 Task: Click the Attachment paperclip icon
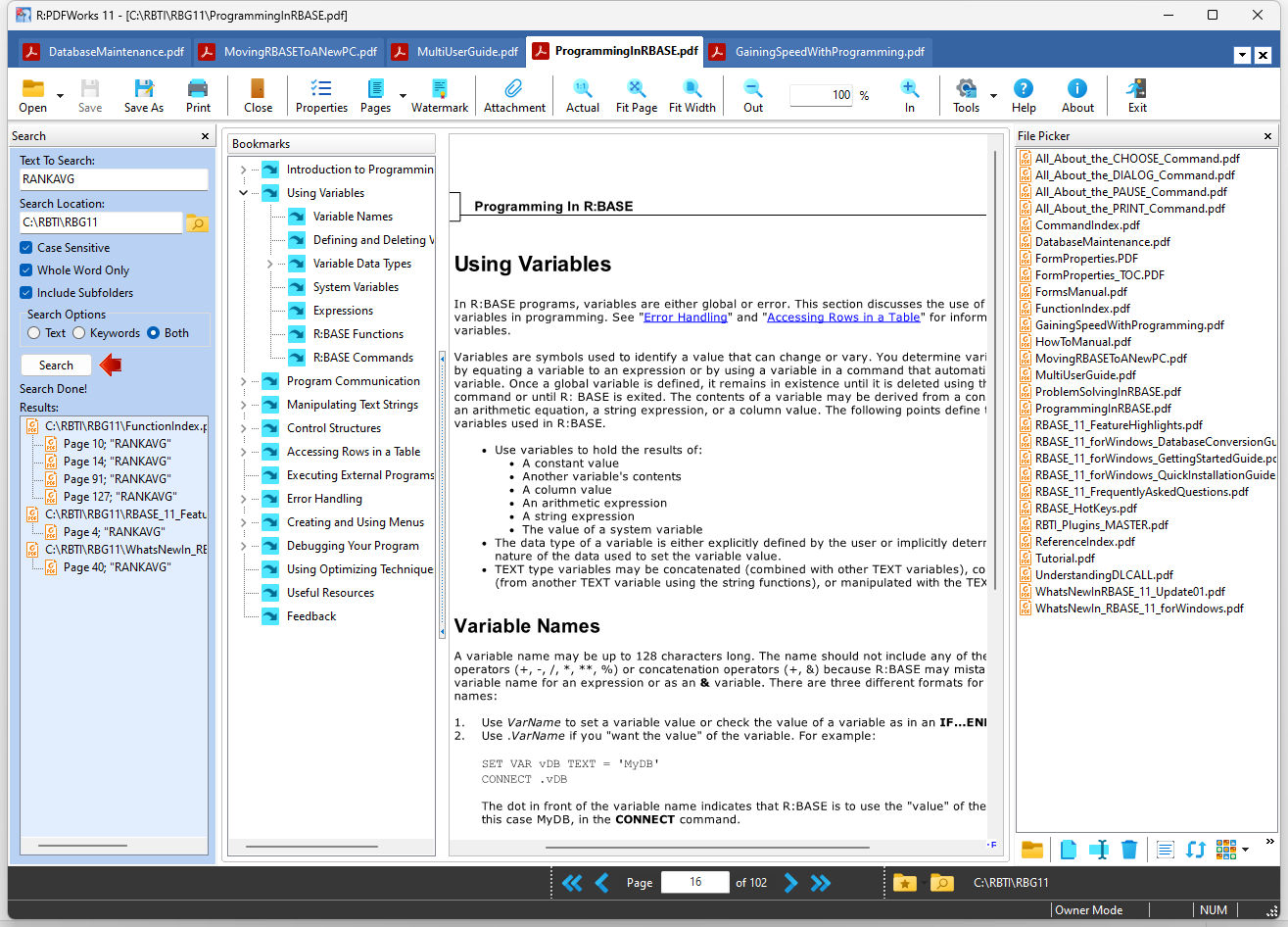(x=513, y=89)
